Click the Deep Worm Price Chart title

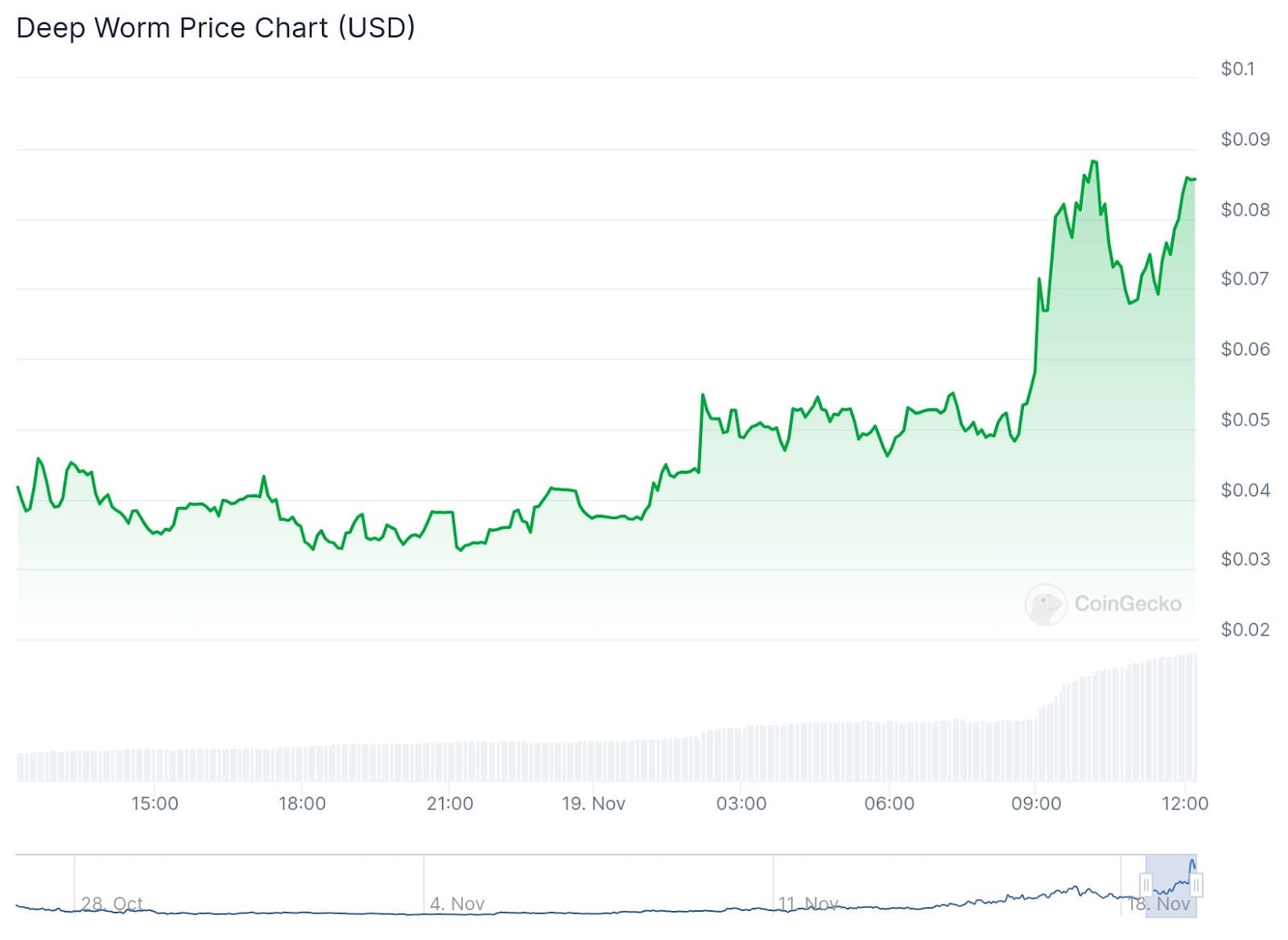coord(216,28)
